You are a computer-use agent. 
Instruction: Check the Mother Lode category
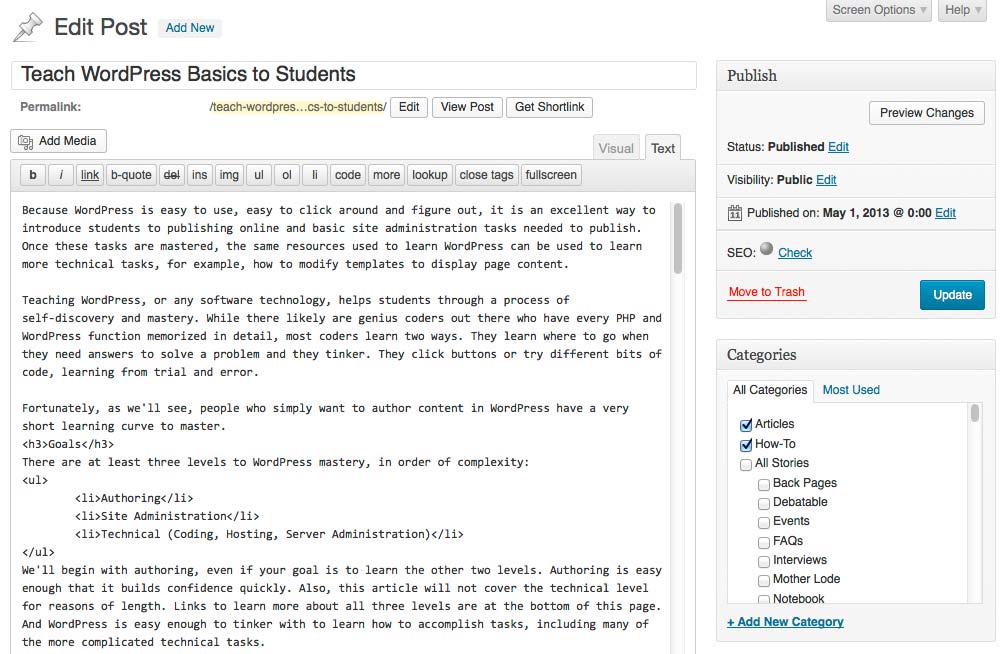pyautogui.click(x=764, y=581)
